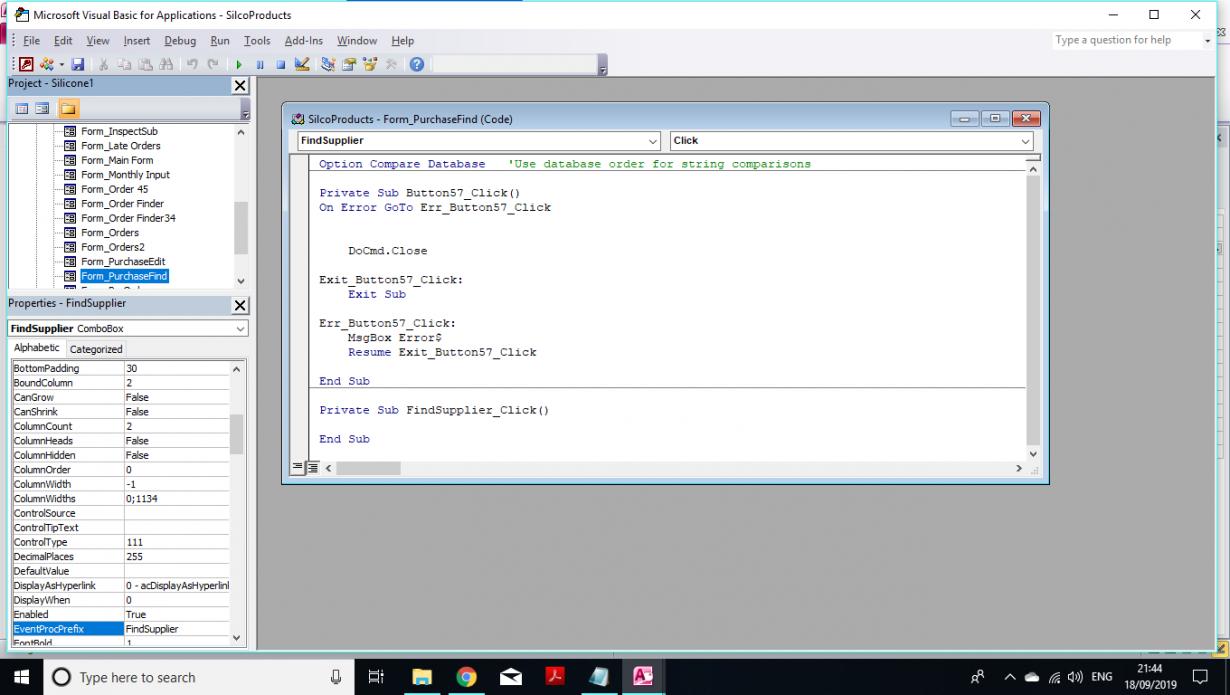Select Form_Main Form in the project tree
The height and width of the screenshot is (695, 1230).
click(117, 160)
